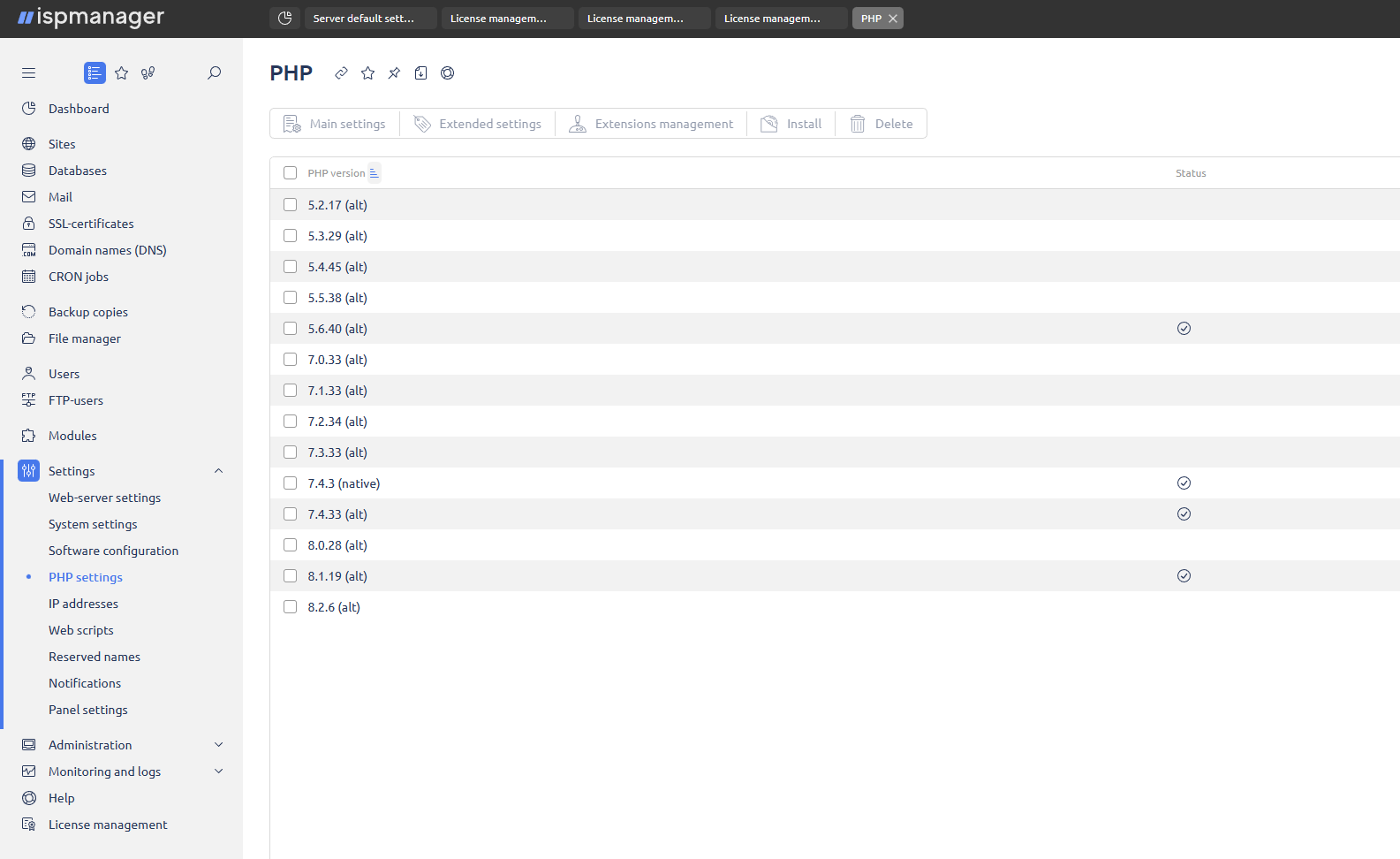This screenshot has height=859, width=1400.
Task: Tick the checkbox for PHP 5.6.40 (alt)
Action: click(x=290, y=328)
